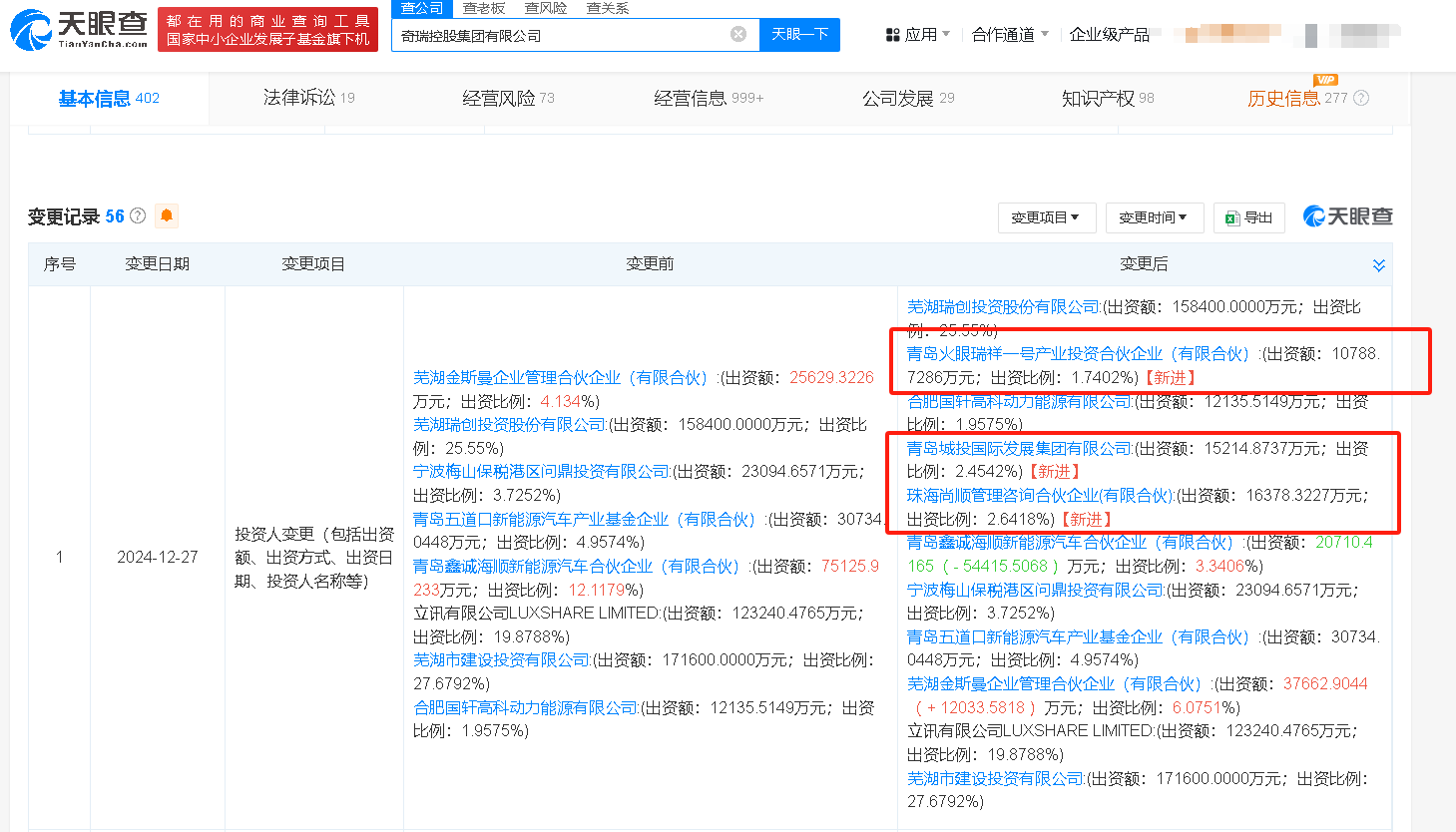This screenshot has width=1456, height=832.
Task: Click the 变更日期 column header
Action: [x=157, y=264]
